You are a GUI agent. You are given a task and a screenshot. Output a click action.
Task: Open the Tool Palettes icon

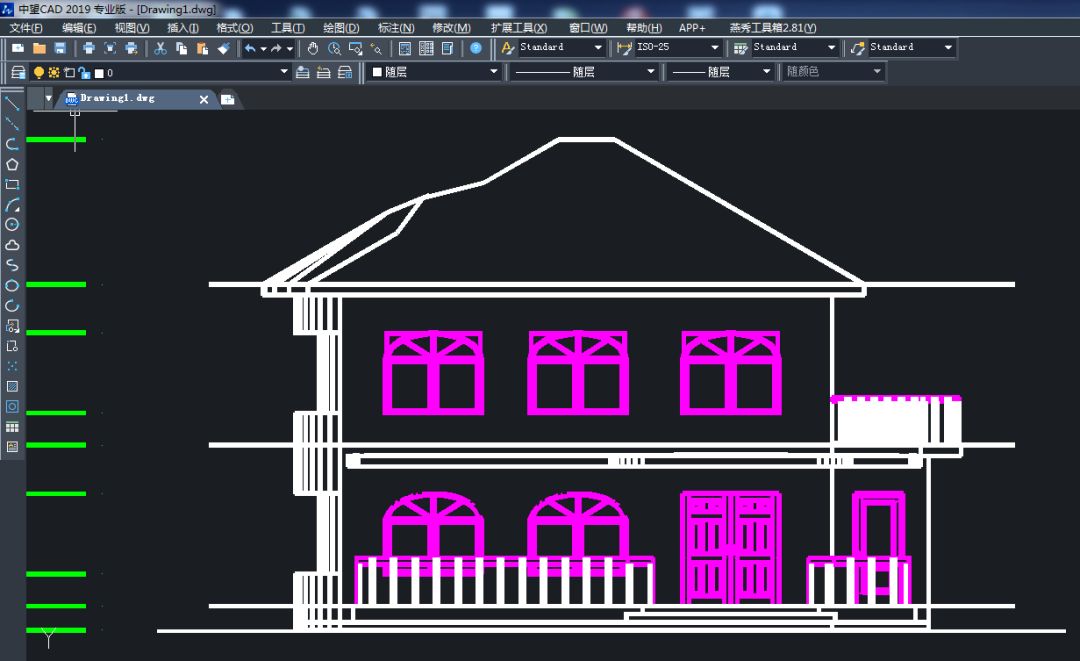point(447,48)
